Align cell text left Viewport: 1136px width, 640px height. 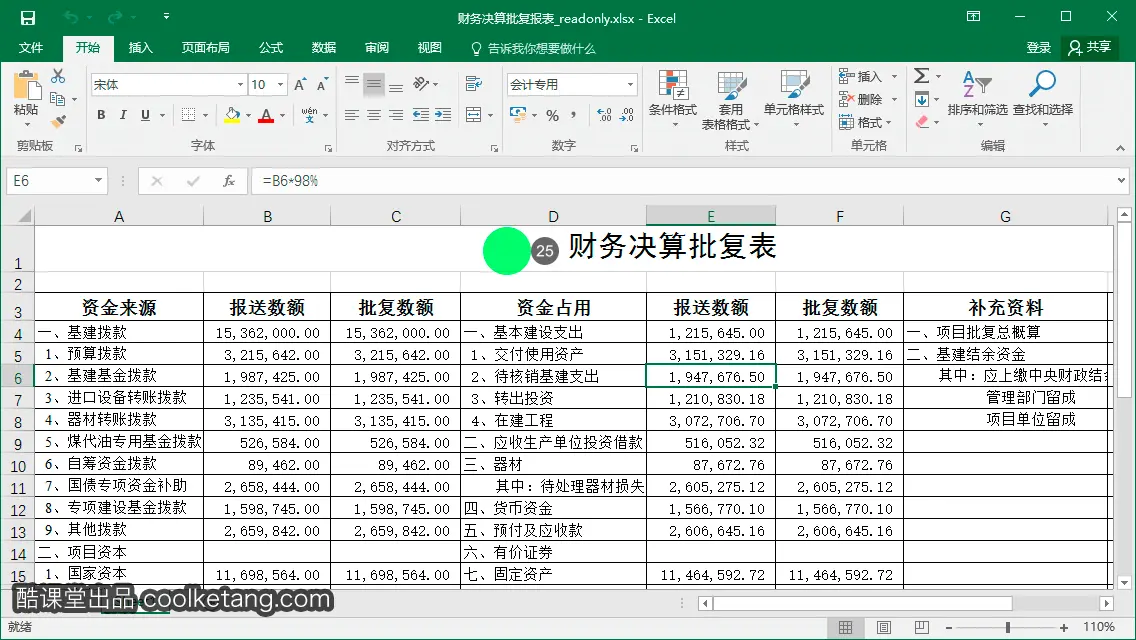(x=351, y=115)
